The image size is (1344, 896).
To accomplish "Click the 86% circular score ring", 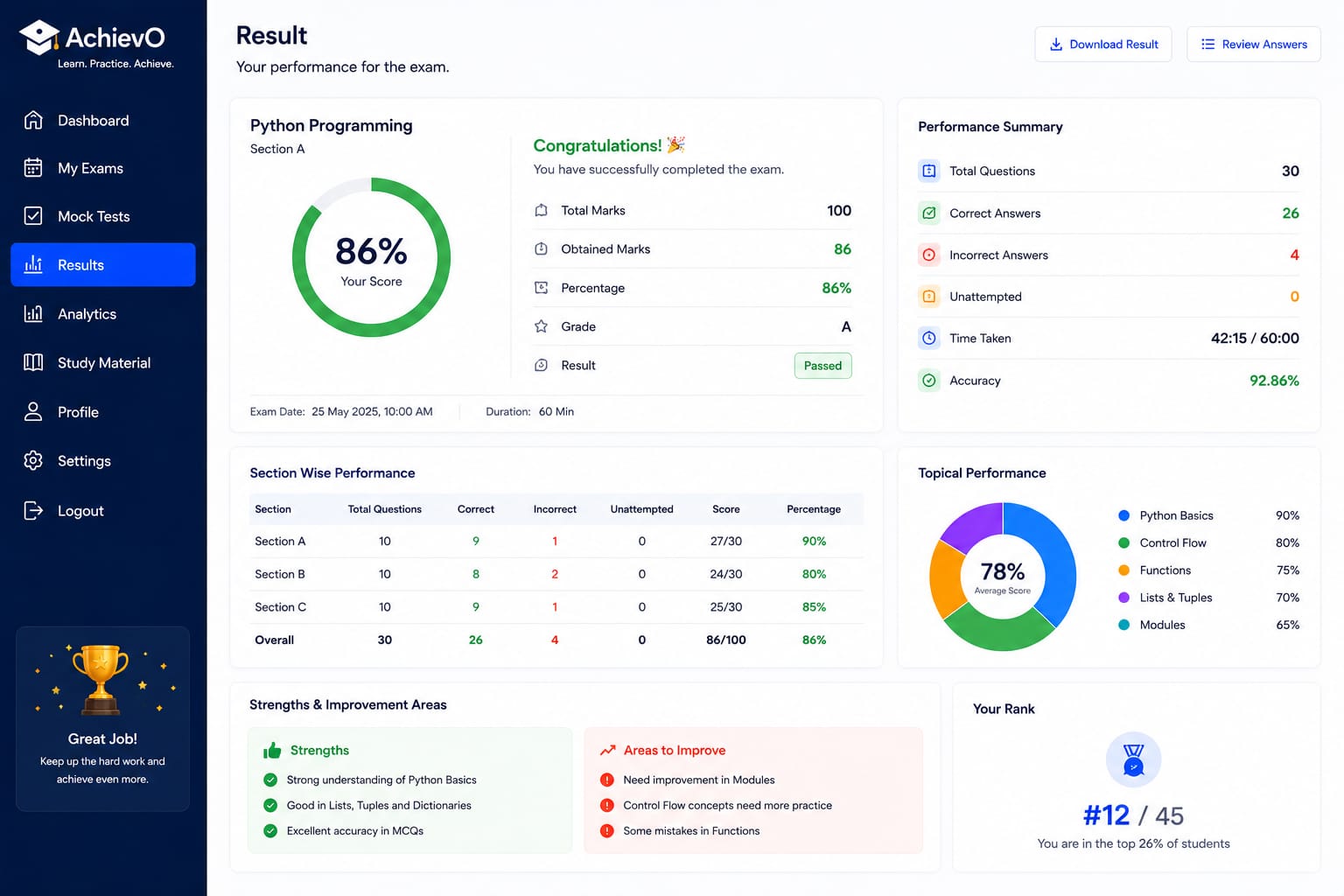I will pyautogui.click(x=371, y=257).
